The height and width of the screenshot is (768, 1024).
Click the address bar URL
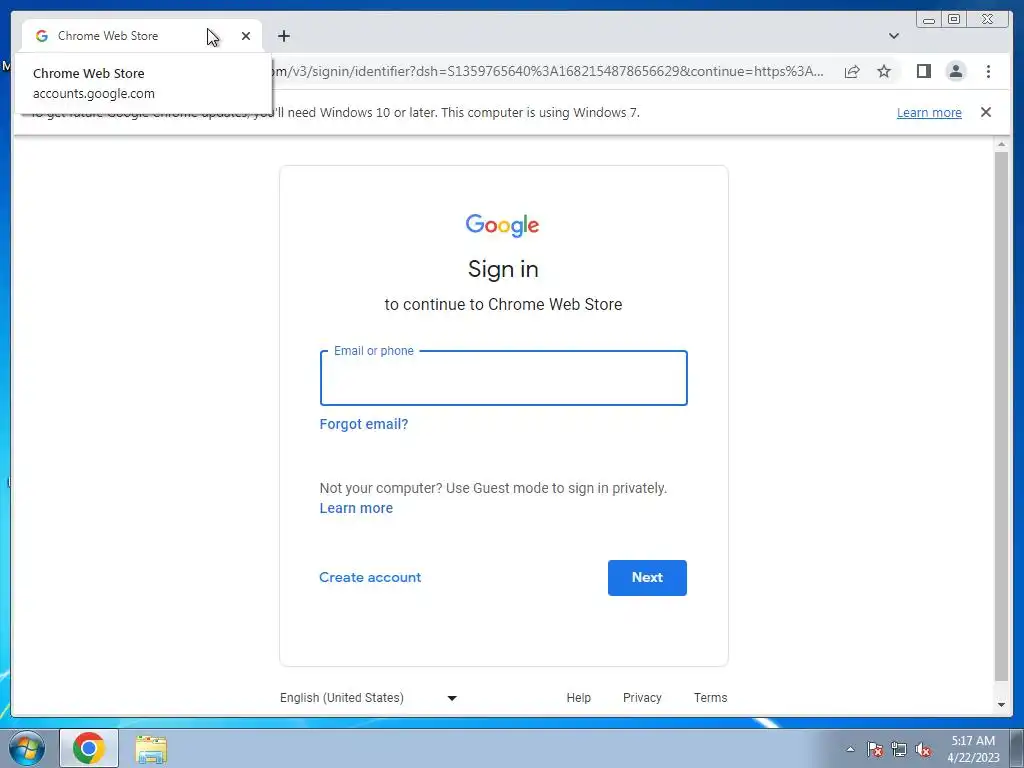tap(547, 71)
